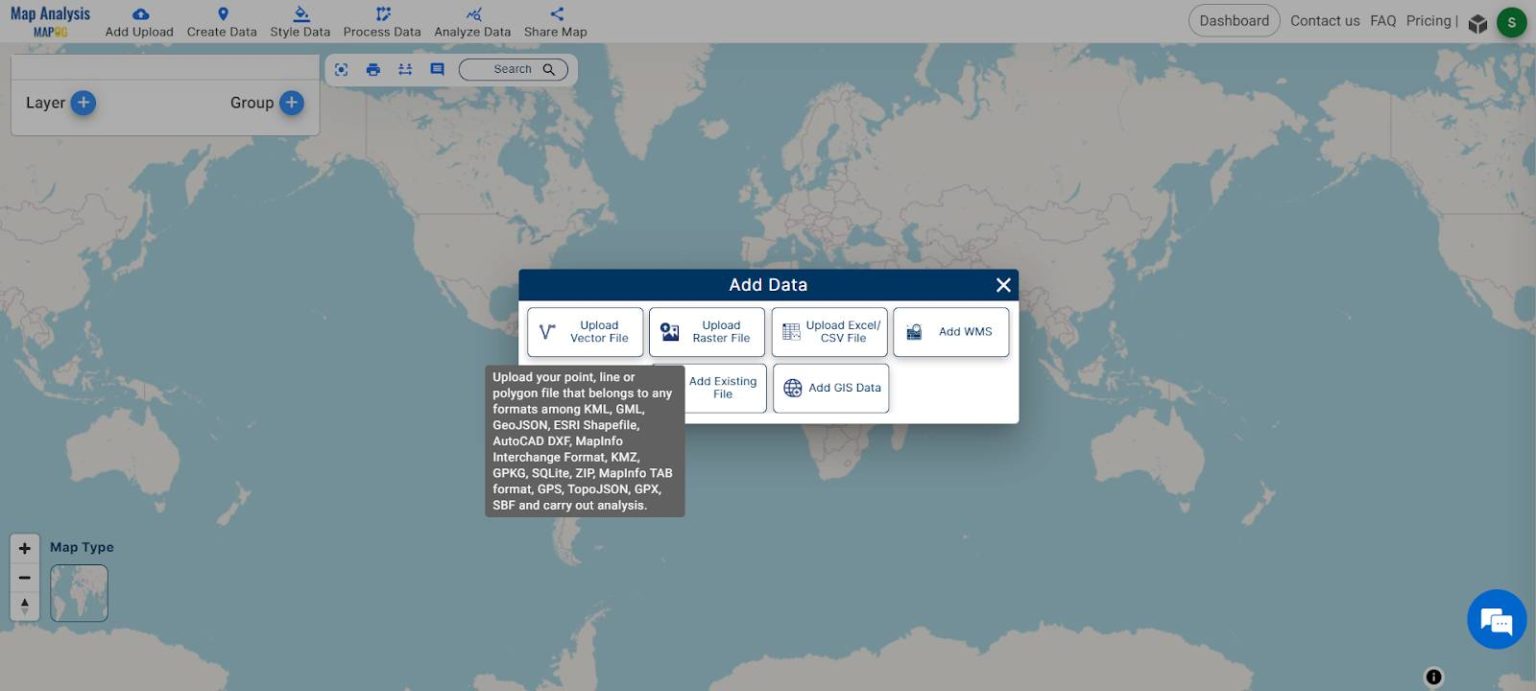Open the Style Data menu
The image size is (1536, 691).
click(300, 22)
